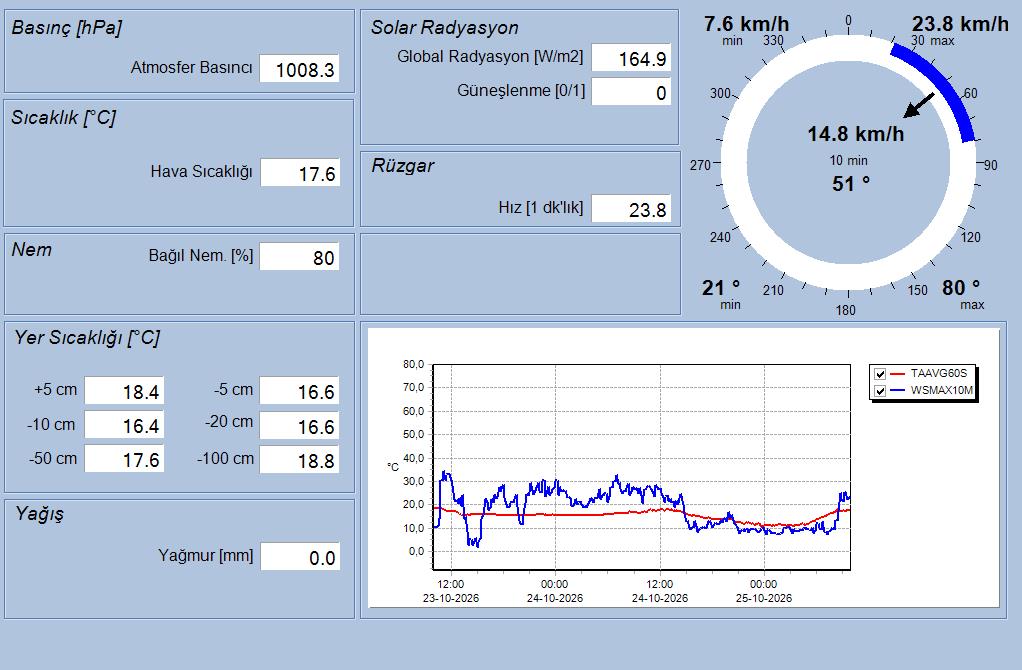1022x670 pixels.
Task: Click the blue WSMAX10M legend line
Action: (898, 391)
